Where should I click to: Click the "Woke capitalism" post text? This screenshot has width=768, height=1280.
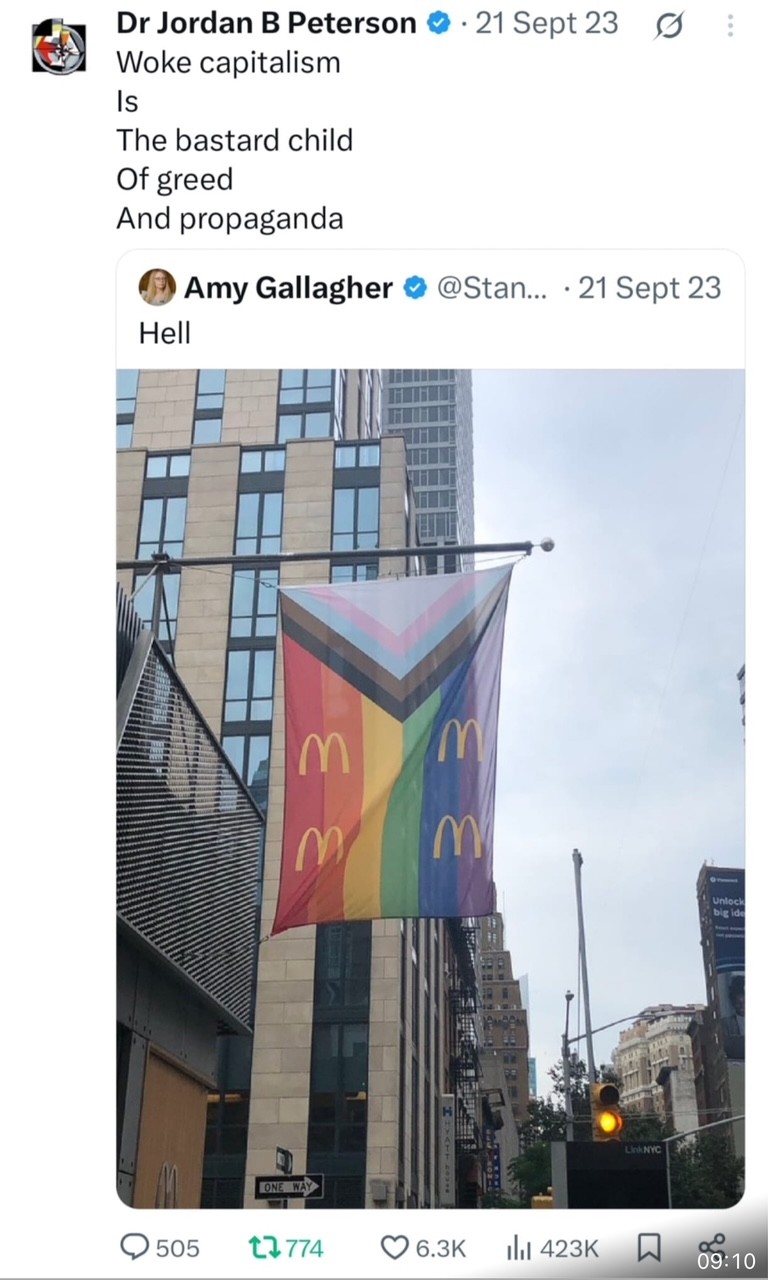tap(228, 62)
